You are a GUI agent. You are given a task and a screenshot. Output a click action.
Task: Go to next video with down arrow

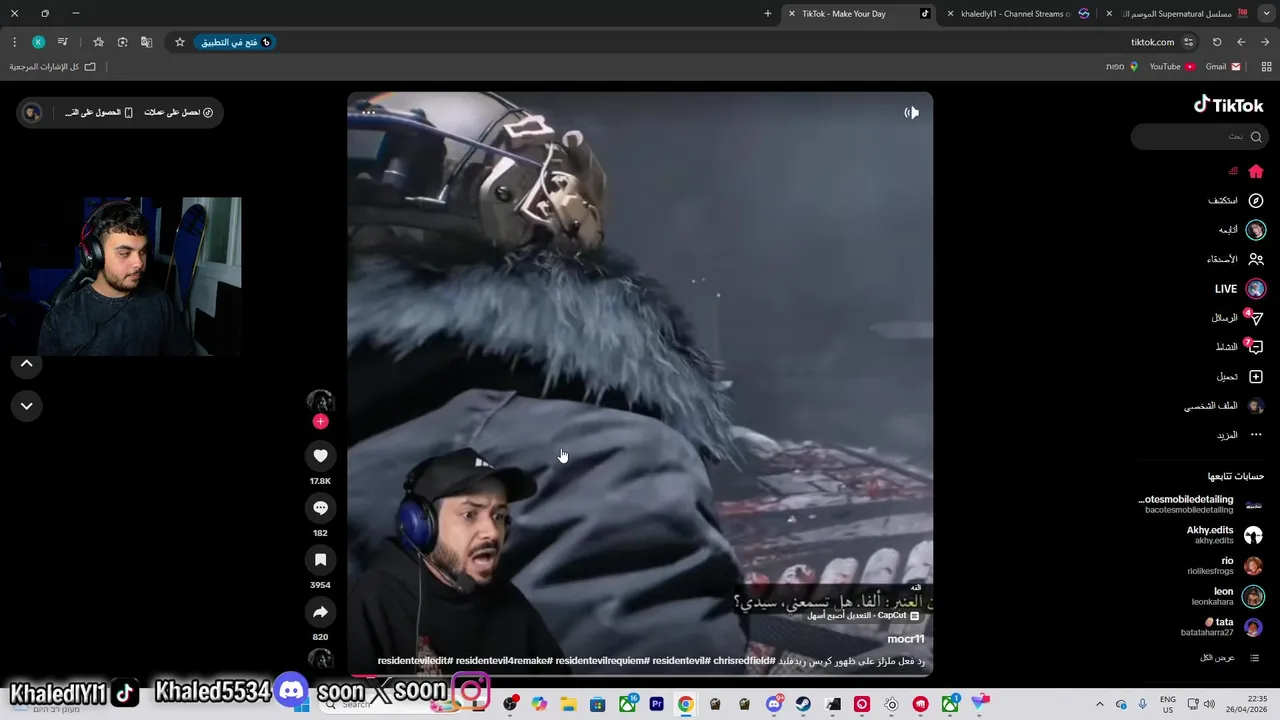point(27,406)
